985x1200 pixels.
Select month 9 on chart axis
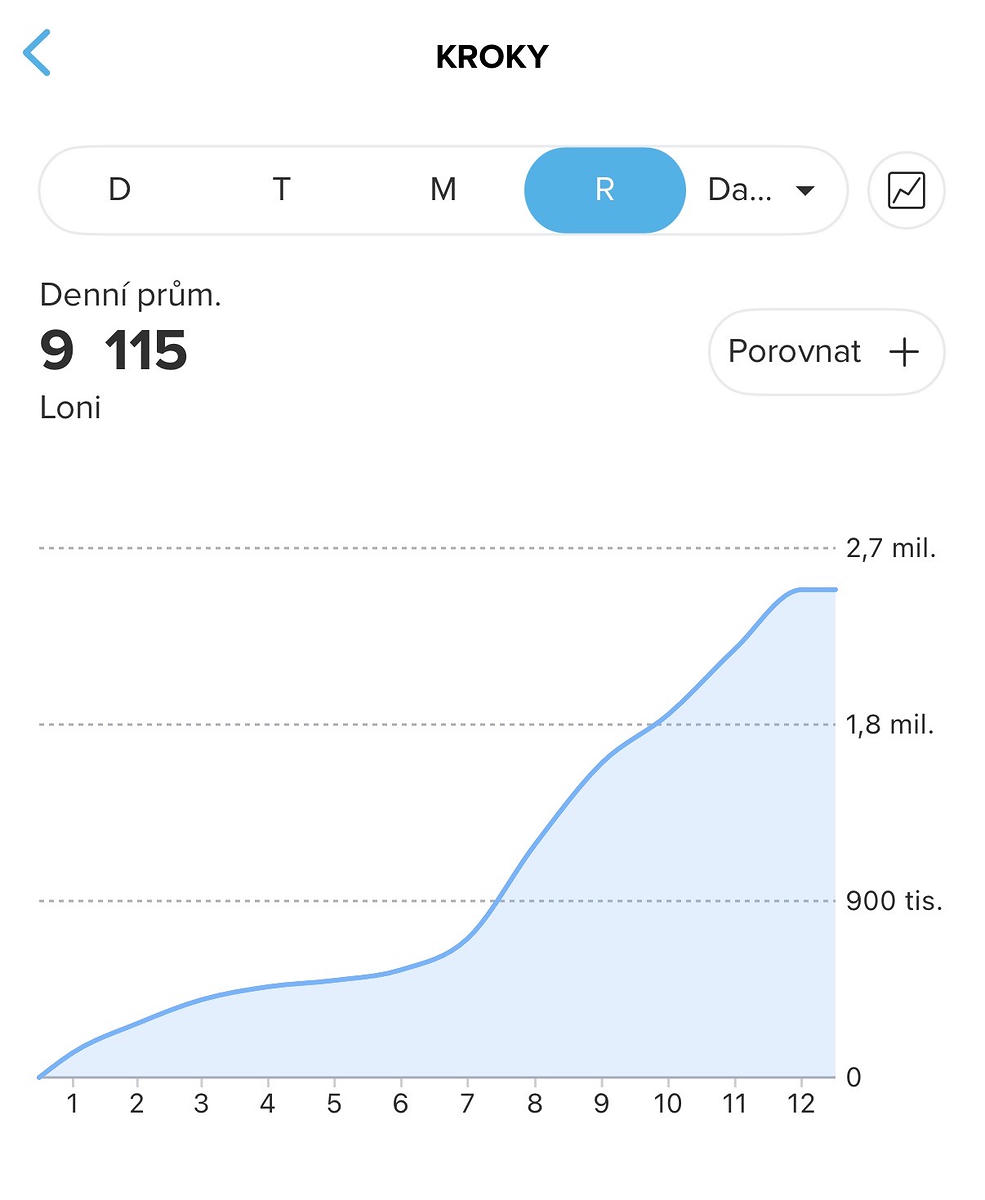[601, 1104]
